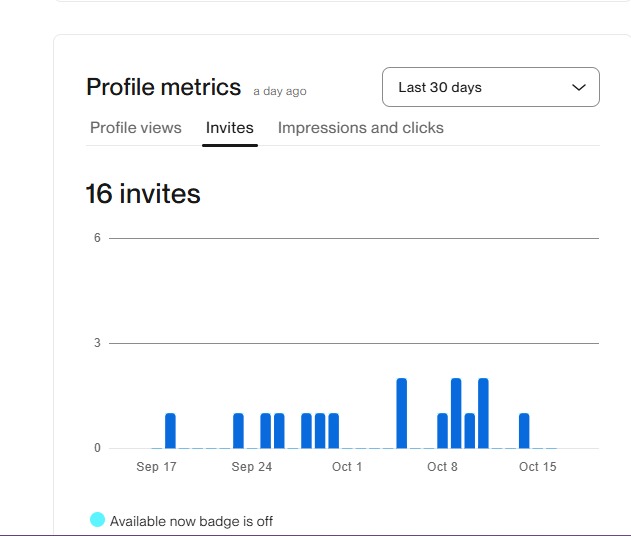Viewport: 631px width, 536px height.
Task: Click the Sep 17 date axis label
Action: click(156, 467)
